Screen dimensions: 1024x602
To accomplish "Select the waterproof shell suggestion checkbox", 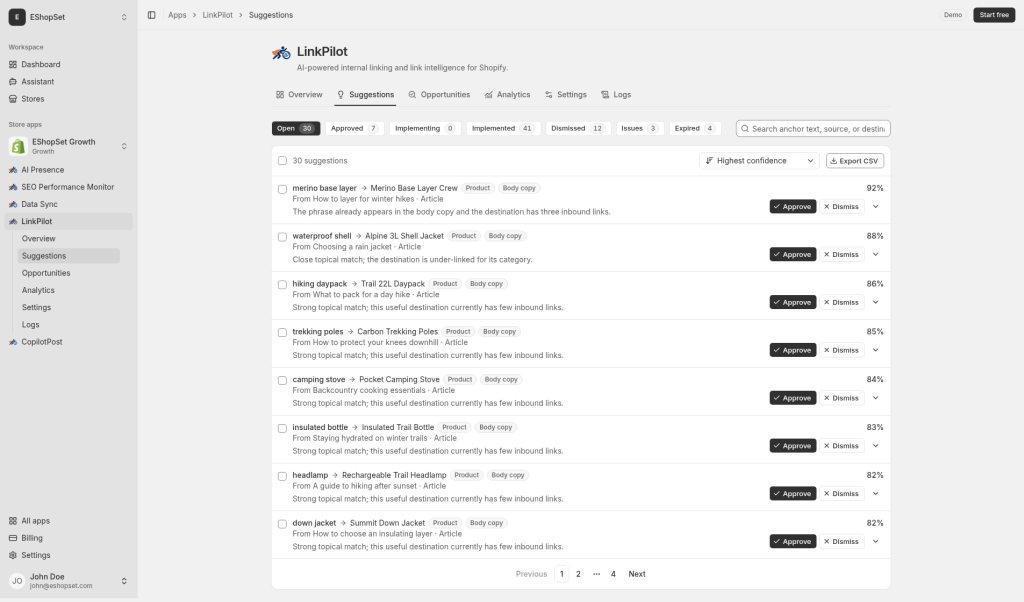I will tap(282, 237).
